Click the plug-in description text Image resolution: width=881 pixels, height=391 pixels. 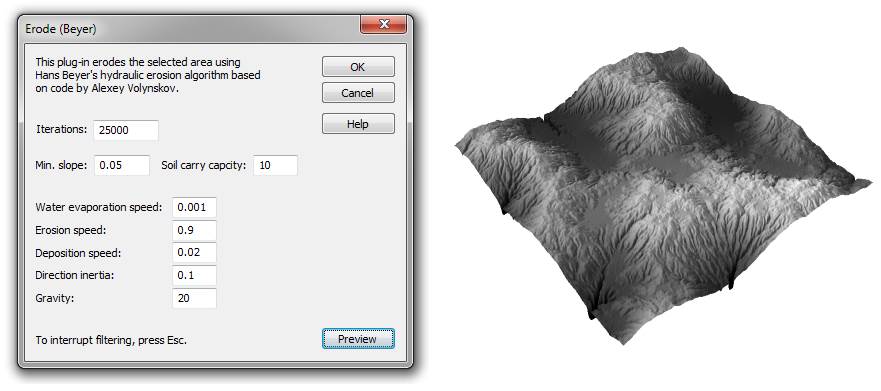click(x=148, y=75)
